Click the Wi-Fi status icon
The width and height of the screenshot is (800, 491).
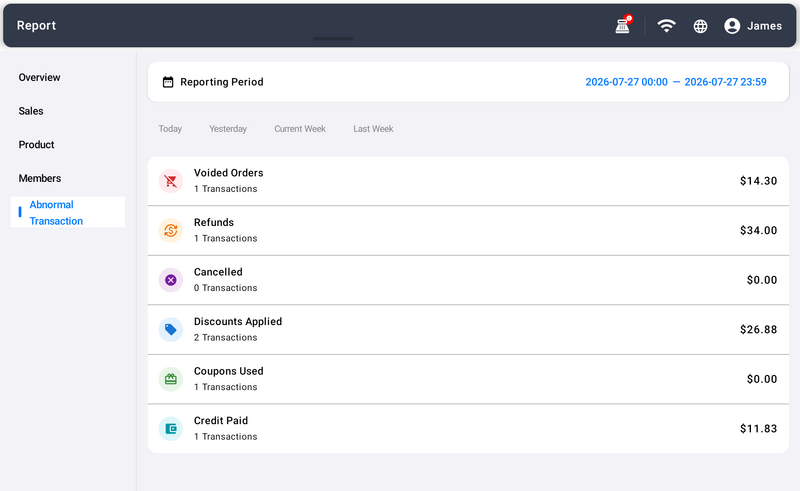pos(666,26)
